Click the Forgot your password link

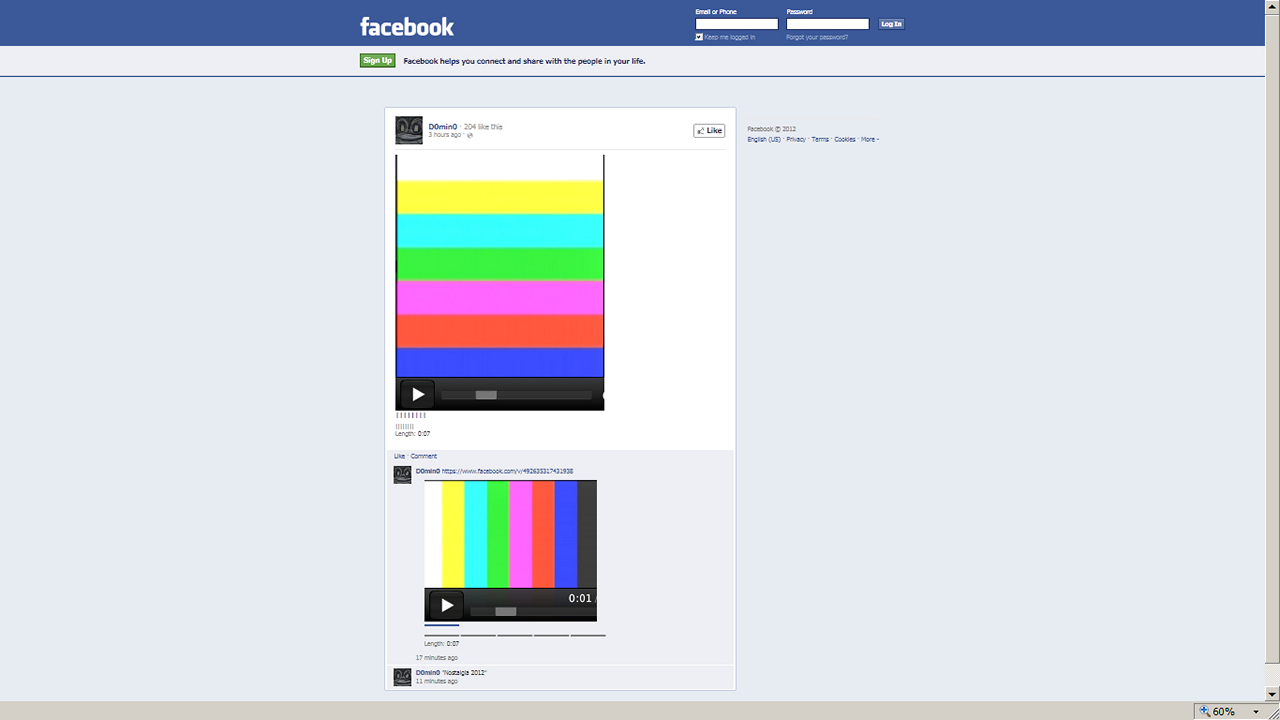pos(817,37)
